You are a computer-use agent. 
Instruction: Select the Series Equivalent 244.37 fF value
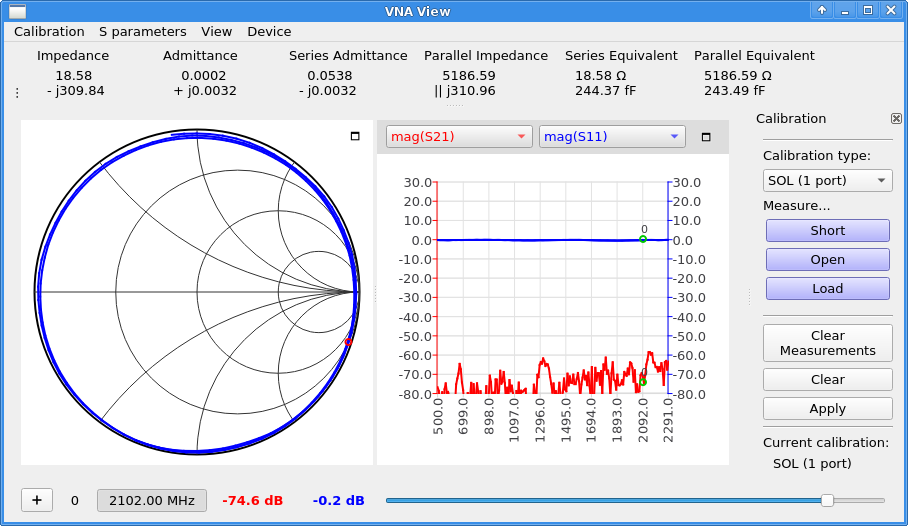coord(605,91)
